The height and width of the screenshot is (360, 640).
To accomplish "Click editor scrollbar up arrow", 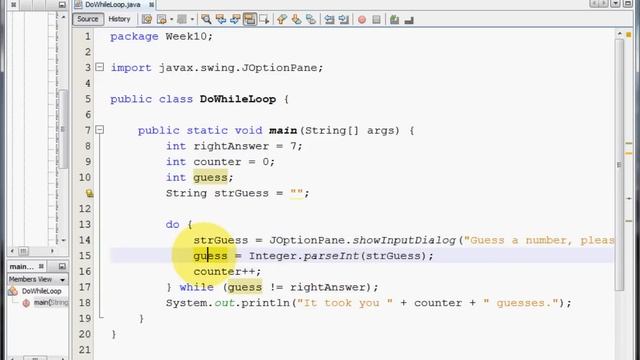I will (620, 34).
